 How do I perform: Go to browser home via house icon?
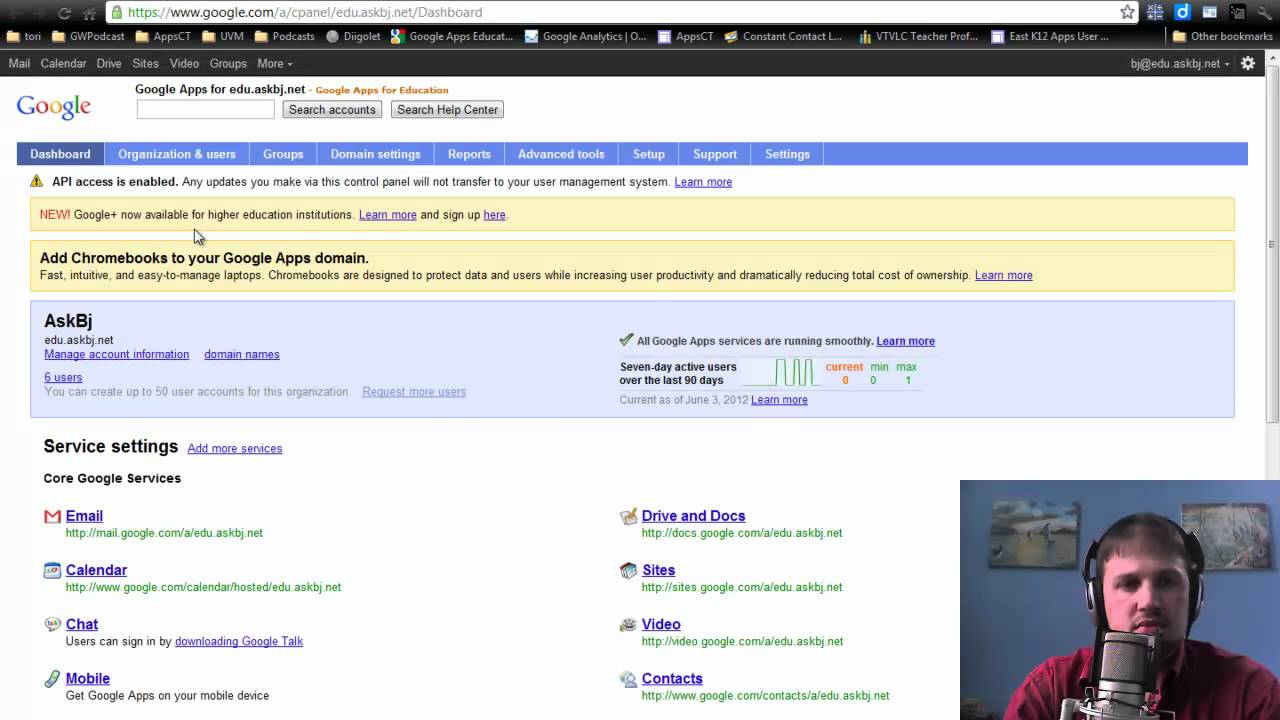pyautogui.click(x=89, y=12)
